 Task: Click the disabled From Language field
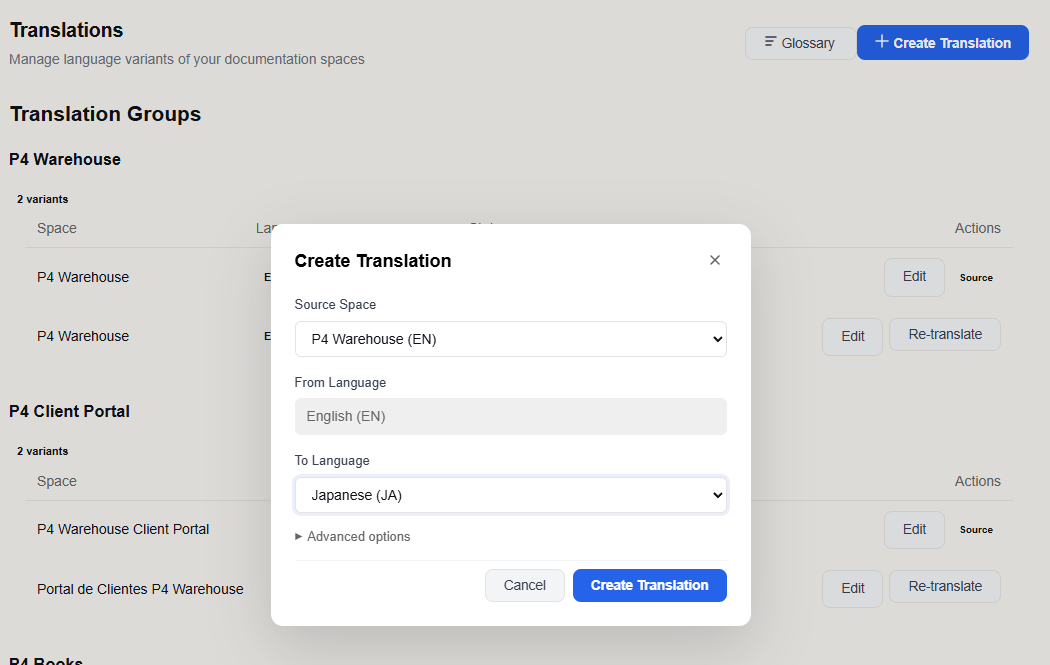(511, 416)
